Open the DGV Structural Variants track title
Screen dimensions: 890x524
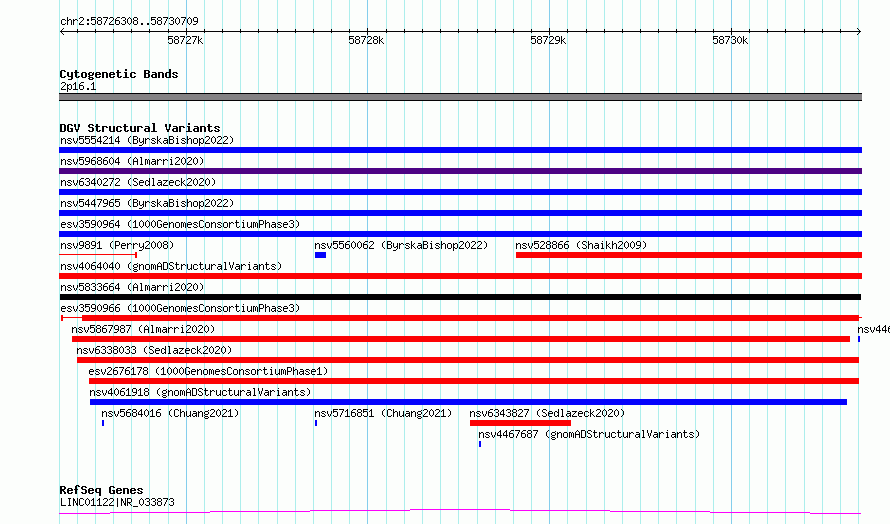tap(140, 128)
